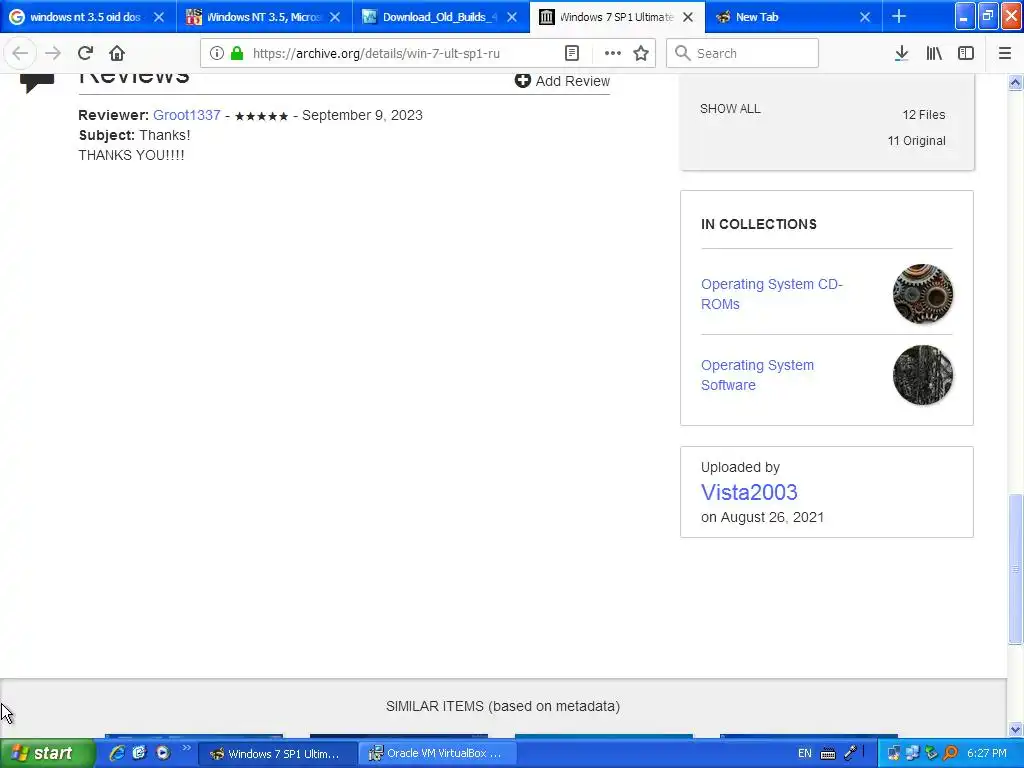
Task: Click the gears thumbnail for CD-ROMs collection
Action: (x=923, y=294)
